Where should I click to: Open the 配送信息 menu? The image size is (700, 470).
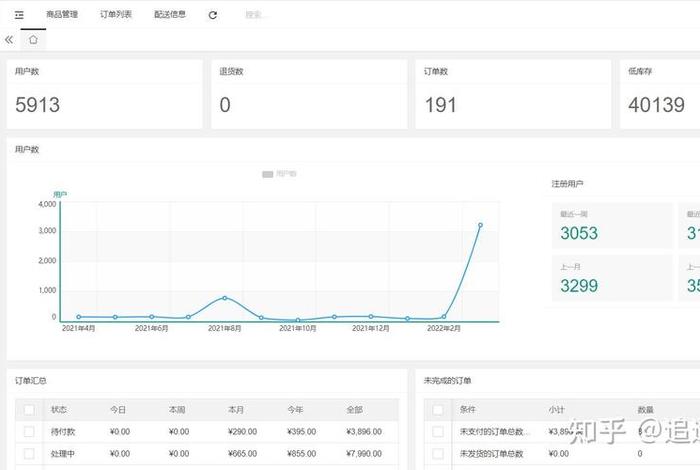[170, 15]
